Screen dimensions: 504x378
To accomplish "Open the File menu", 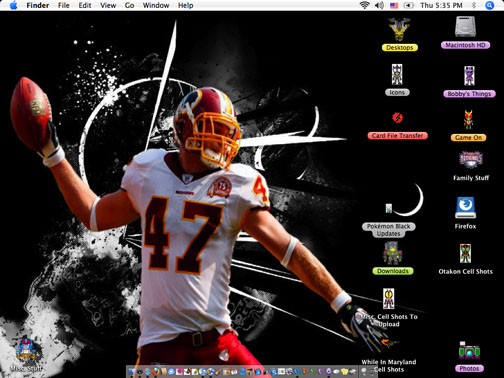I will 63,5.
